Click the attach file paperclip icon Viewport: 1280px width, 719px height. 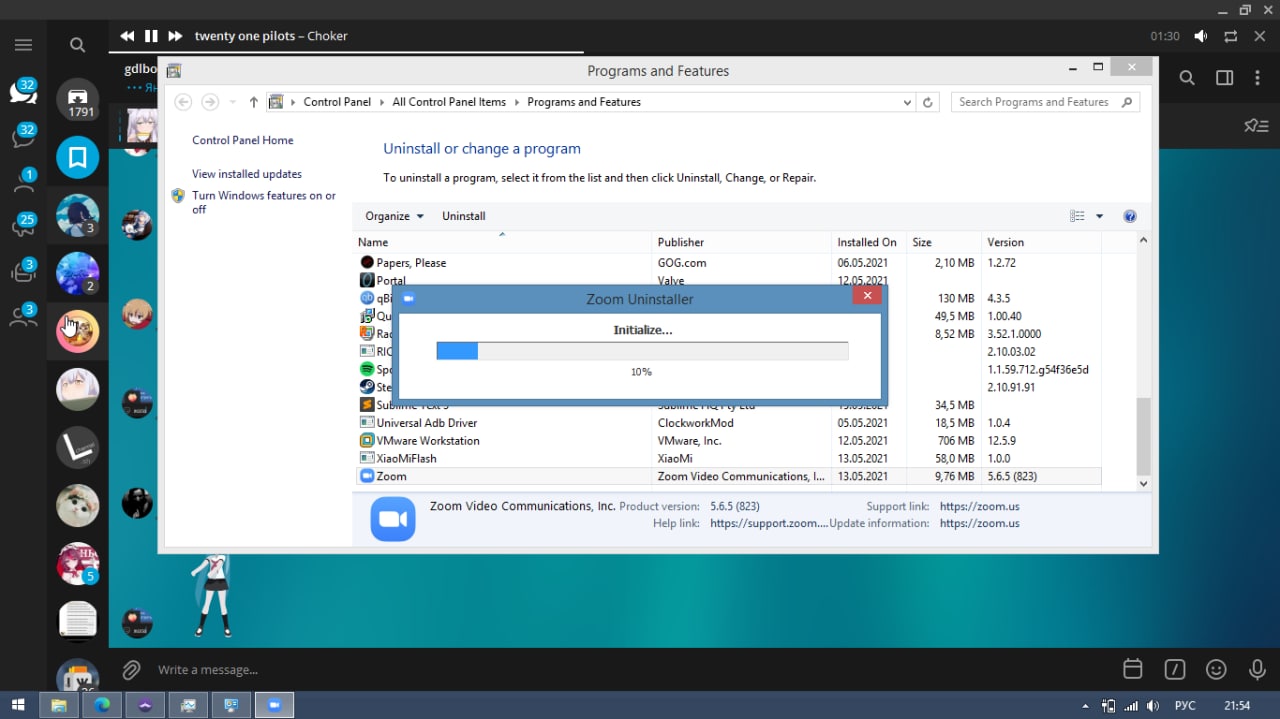click(x=131, y=669)
